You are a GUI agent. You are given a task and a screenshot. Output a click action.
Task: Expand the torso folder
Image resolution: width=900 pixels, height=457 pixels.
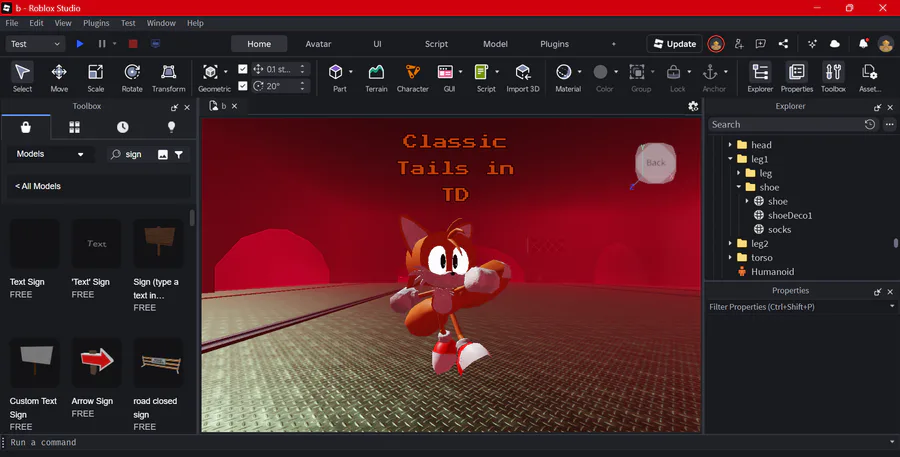(x=730, y=258)
